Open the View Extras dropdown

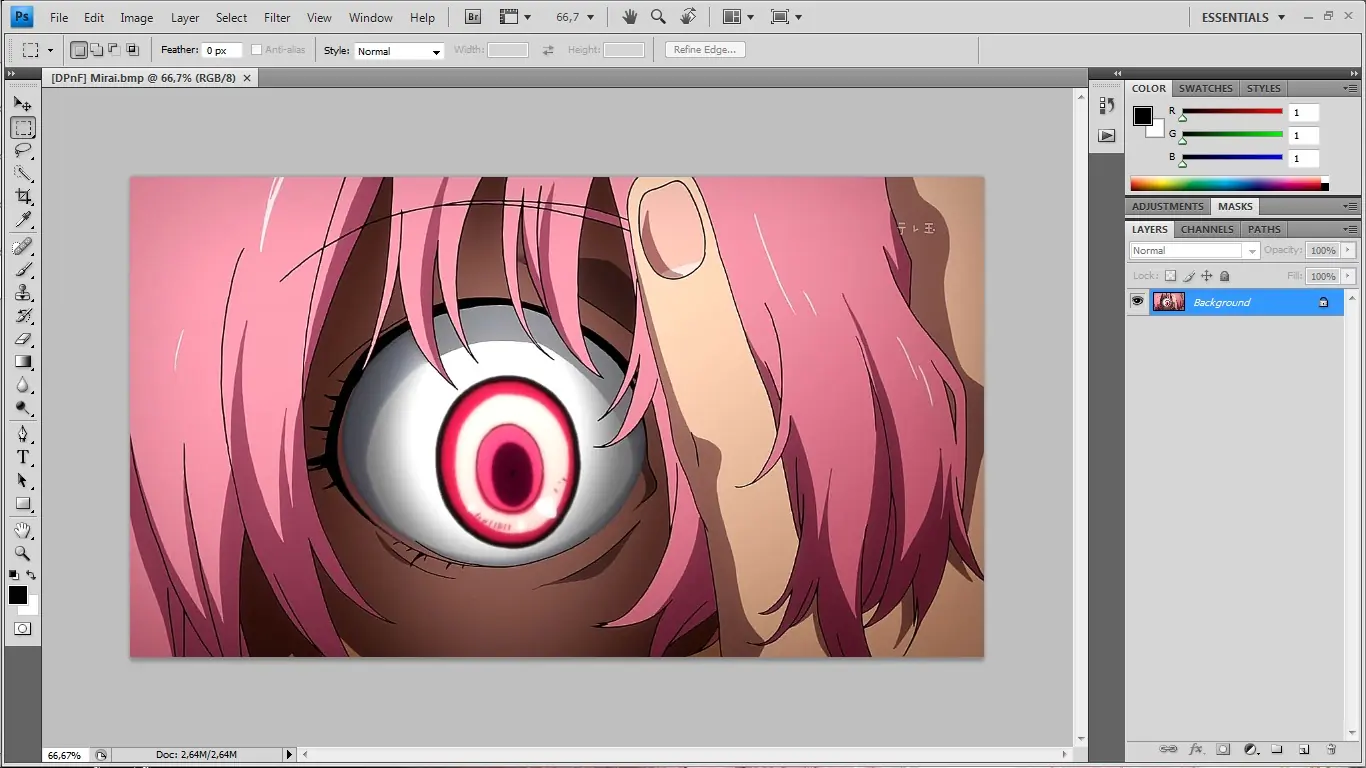point(515,17)
